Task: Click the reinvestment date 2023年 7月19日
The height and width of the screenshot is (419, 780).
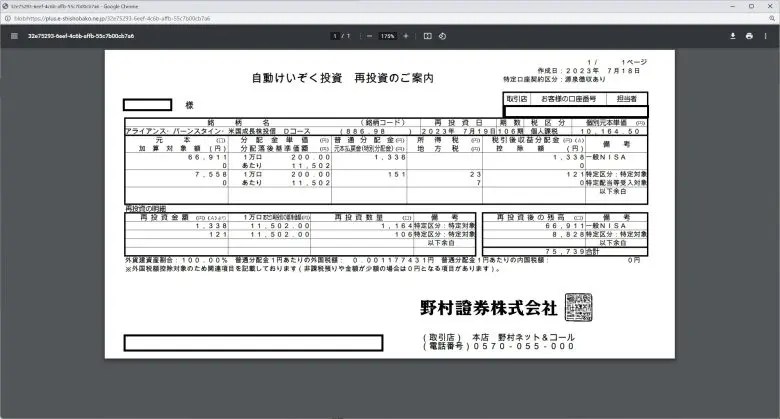Action: 459,131
